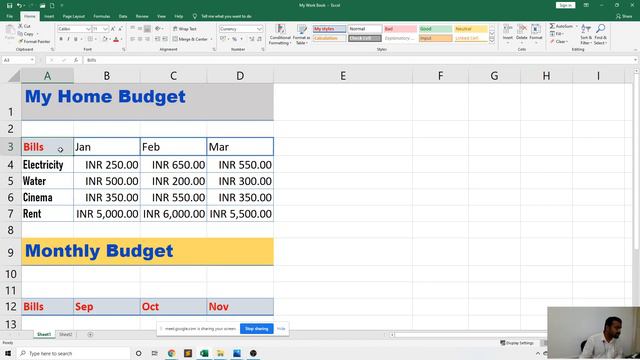Click the Cut scissors icon
640x360 pixels.
coord(20,26)
